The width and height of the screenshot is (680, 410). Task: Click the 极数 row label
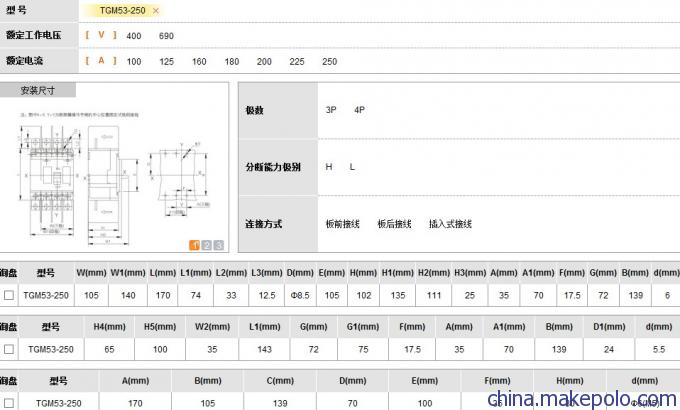255,110
